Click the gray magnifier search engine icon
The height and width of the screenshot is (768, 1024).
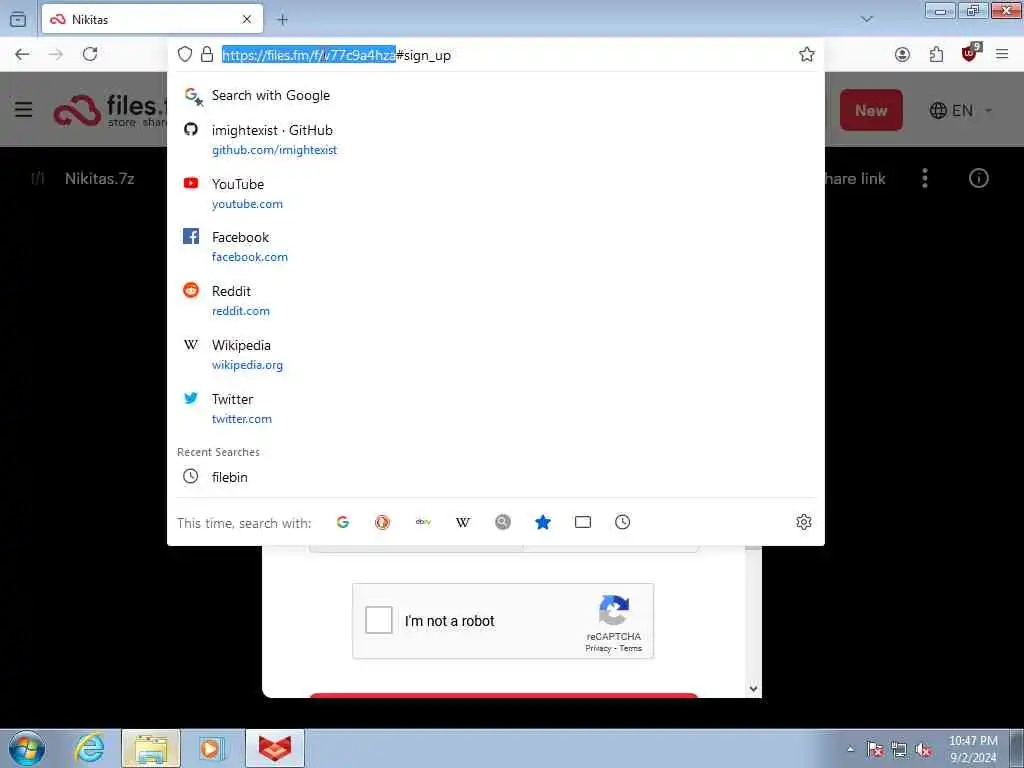coord(503,522)
